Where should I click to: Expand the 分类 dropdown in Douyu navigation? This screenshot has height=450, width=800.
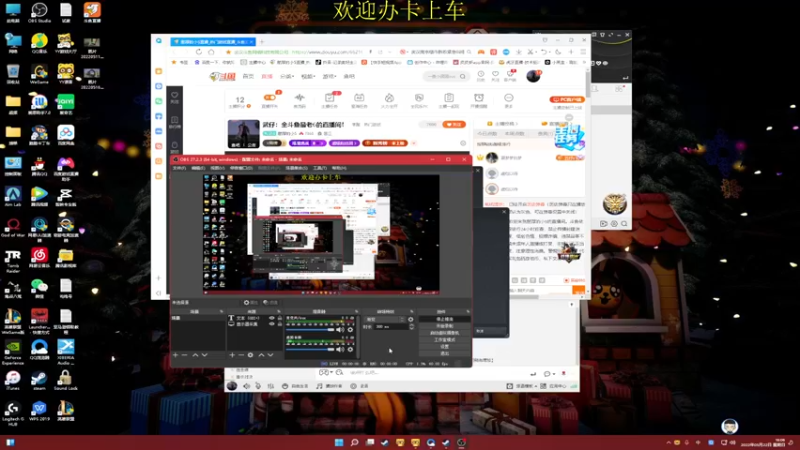point(287,76)
